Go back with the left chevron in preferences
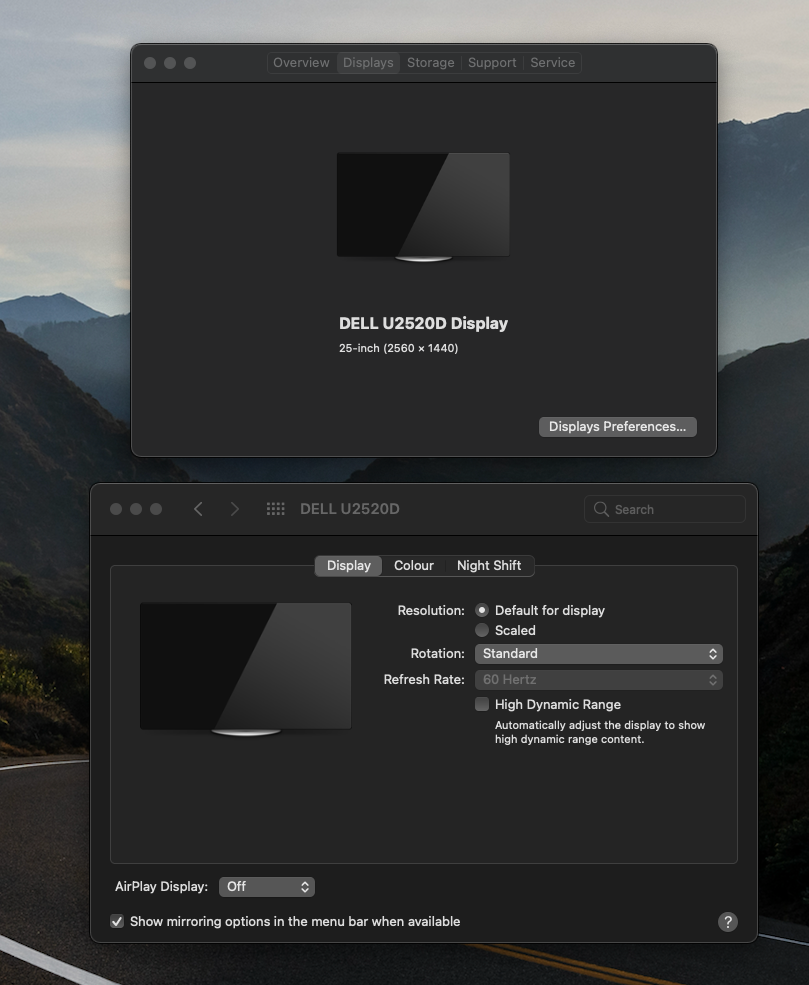809x985 pixels. coord(198,509)
